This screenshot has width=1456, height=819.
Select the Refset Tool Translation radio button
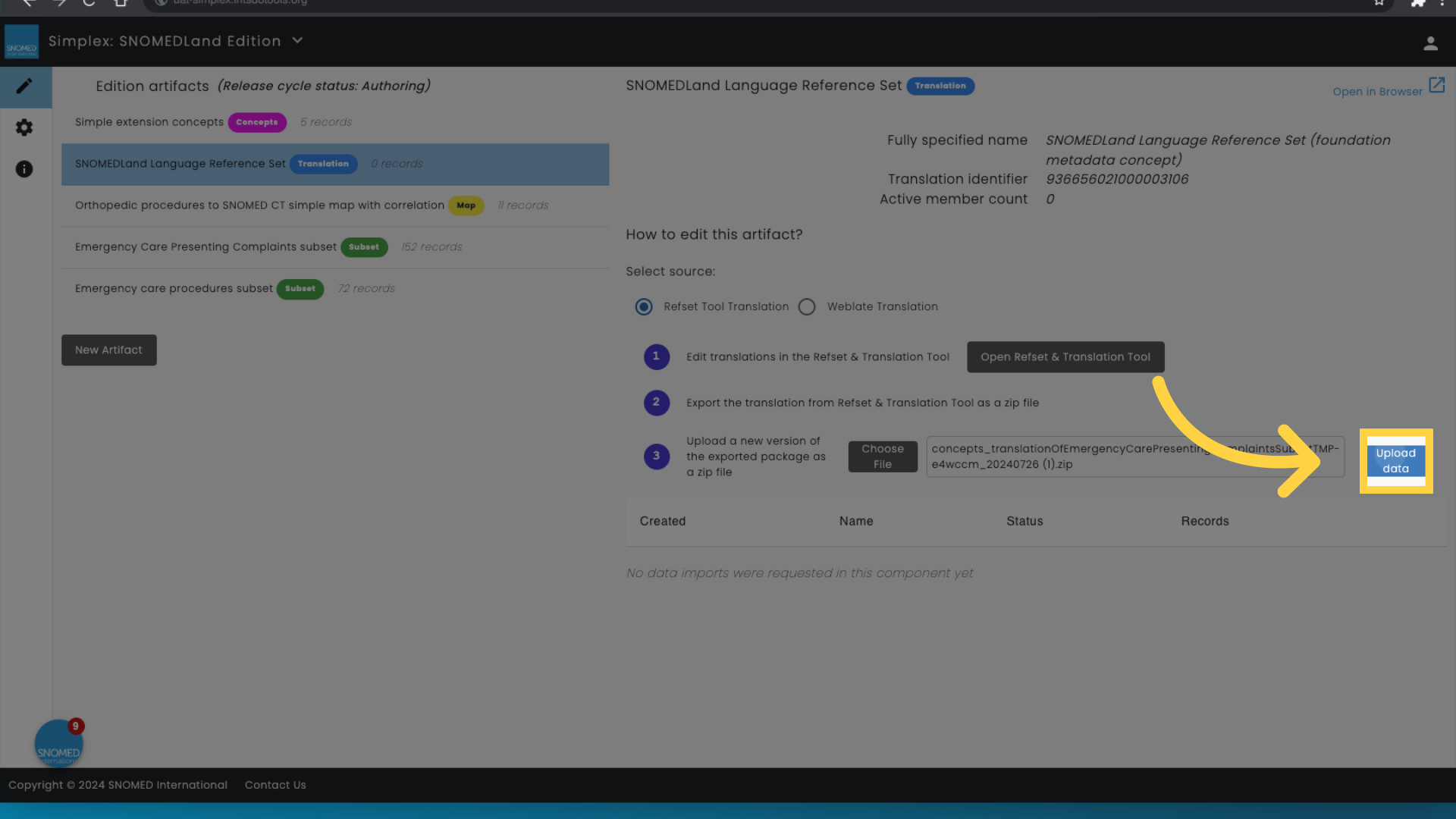point(644,307)
